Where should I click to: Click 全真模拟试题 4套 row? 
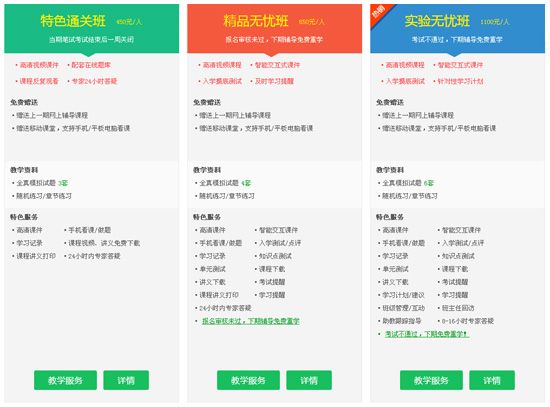pos(225,183)
